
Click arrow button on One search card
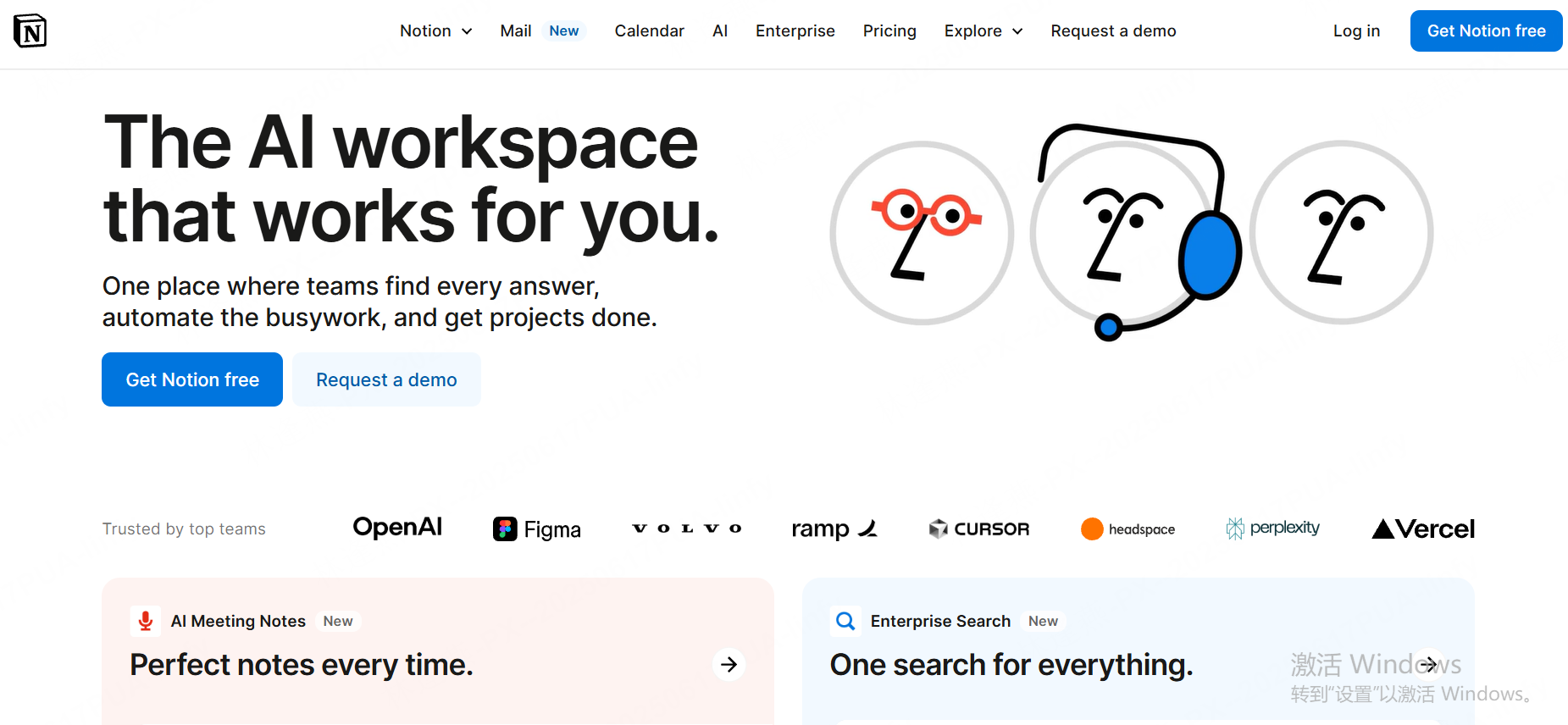[1429, 665]
